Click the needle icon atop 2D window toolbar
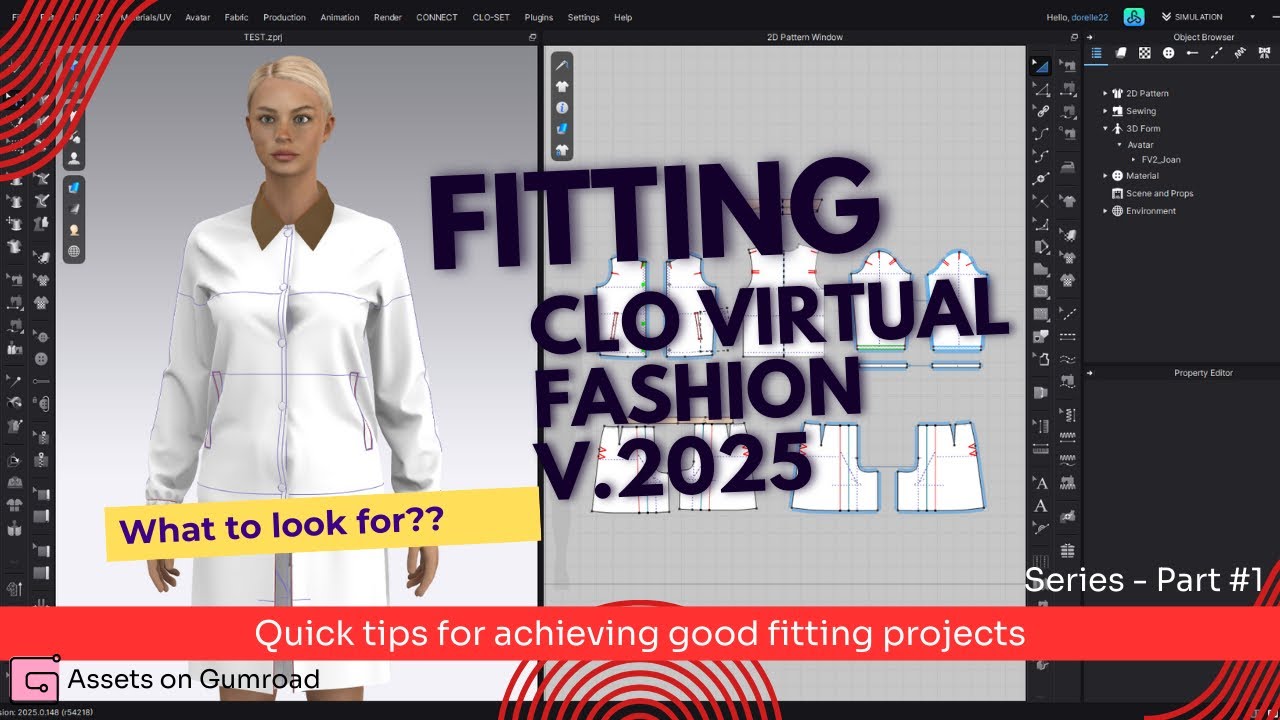 point(562,64)
